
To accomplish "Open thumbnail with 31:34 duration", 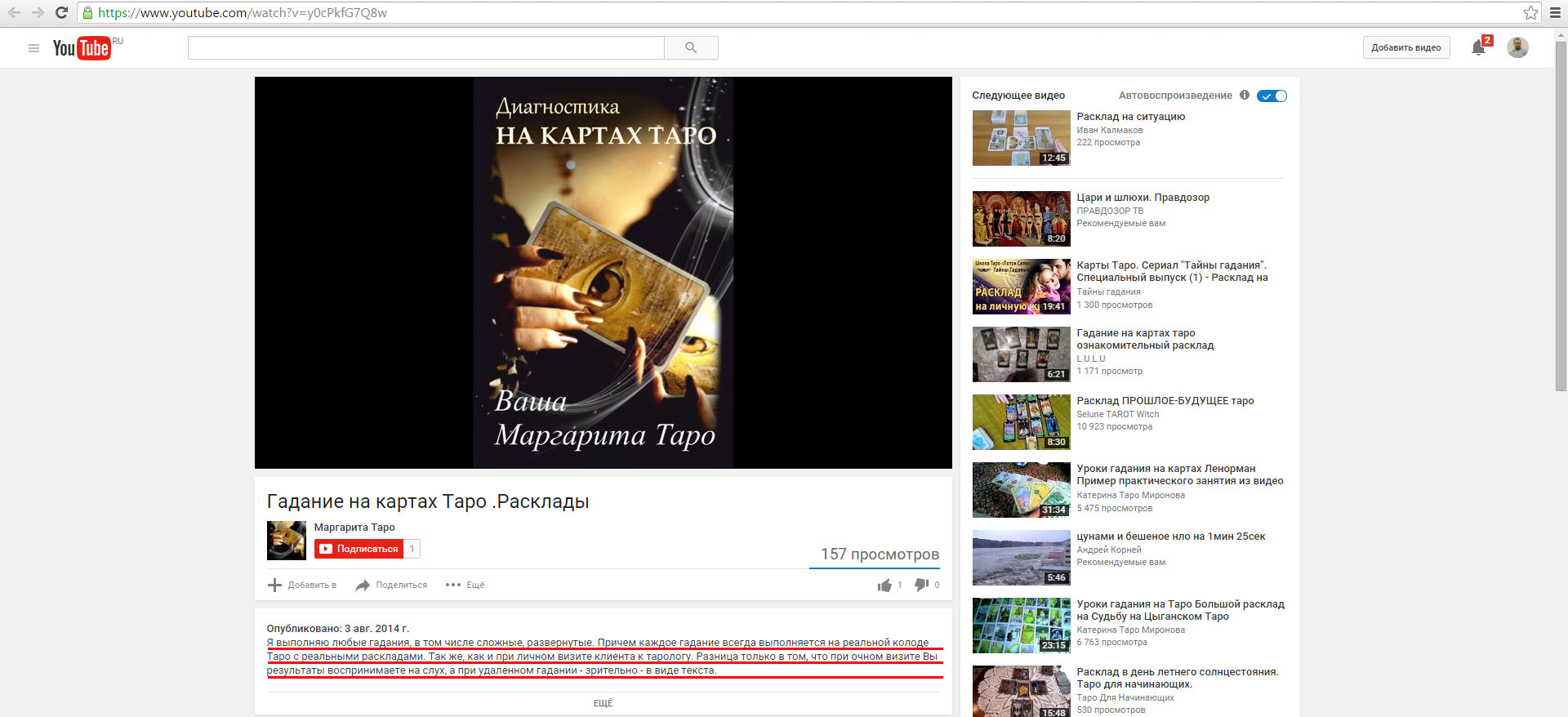I will click(x=1021, y=490).
